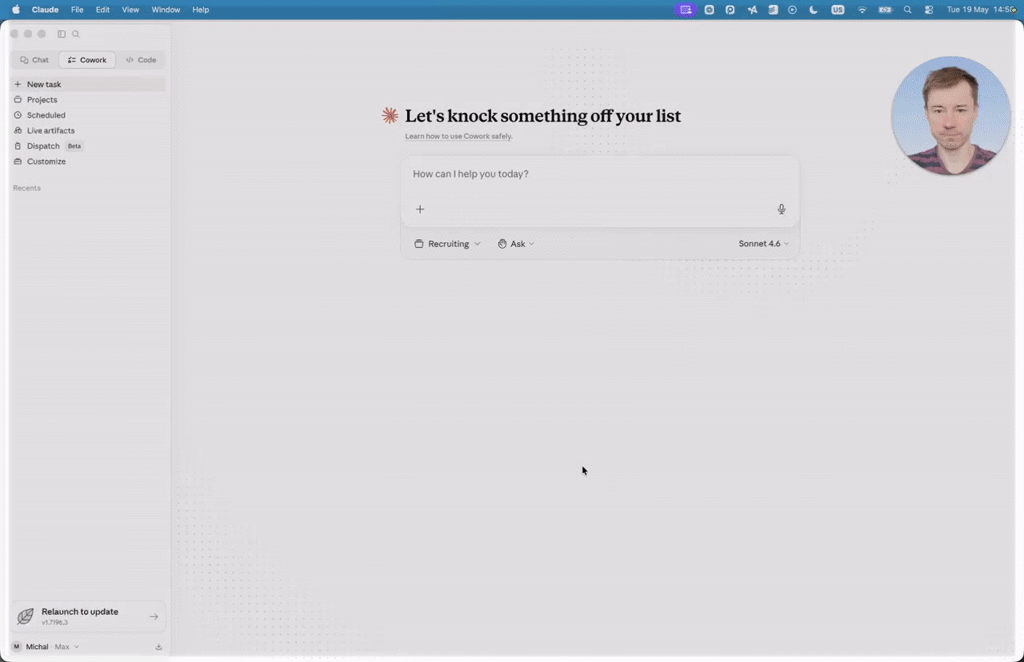Screen dimensions: 1024x662
Task: Open search with the magnifier icon in the sidebar header
Action: pyautogui.click(x=76, y=34)
